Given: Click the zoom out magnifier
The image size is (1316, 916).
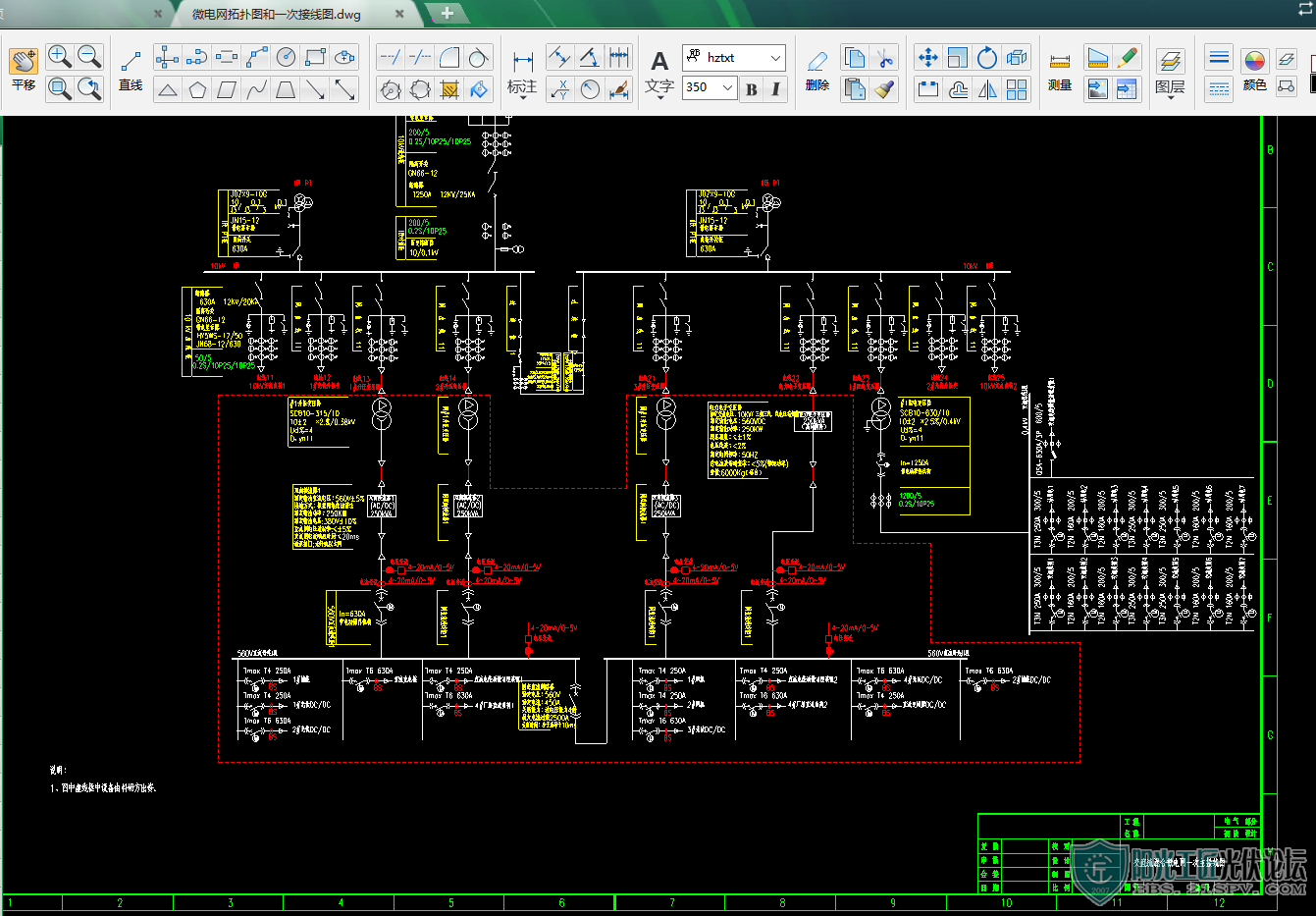Looking at the screenshot, I should pyautogui.click(x=89, y=57).
